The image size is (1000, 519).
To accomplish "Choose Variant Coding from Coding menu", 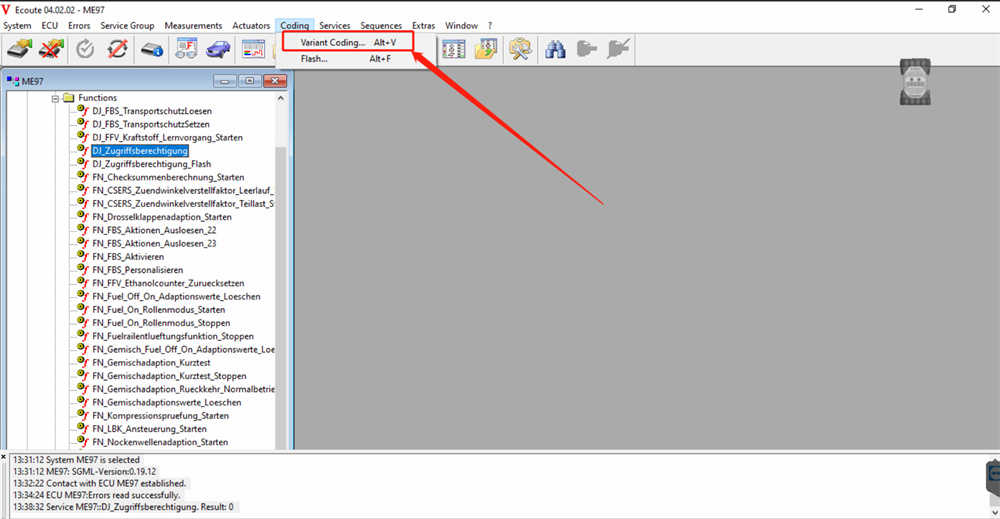I will tap(333, 43).
